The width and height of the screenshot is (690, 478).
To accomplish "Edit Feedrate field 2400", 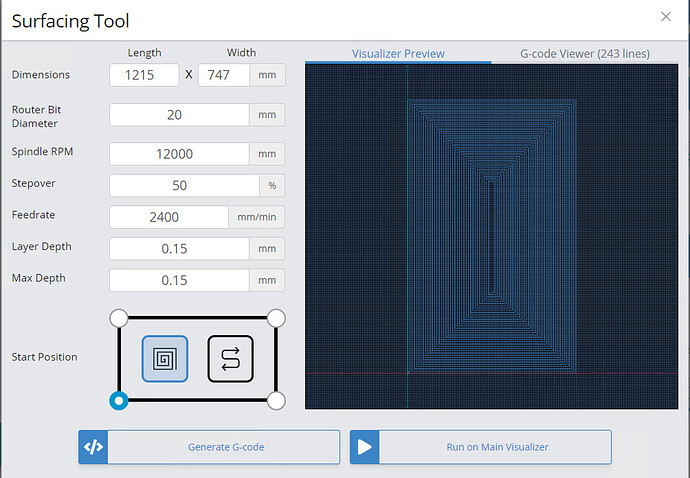I will [x=169, y=217].
